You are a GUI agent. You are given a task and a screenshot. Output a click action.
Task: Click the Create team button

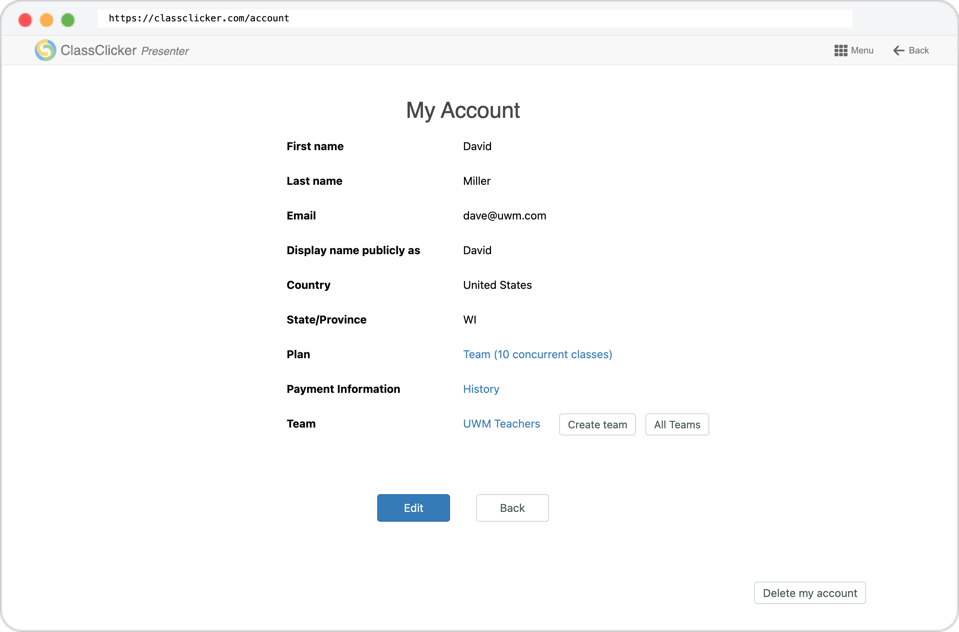click(x=598, y=425)
